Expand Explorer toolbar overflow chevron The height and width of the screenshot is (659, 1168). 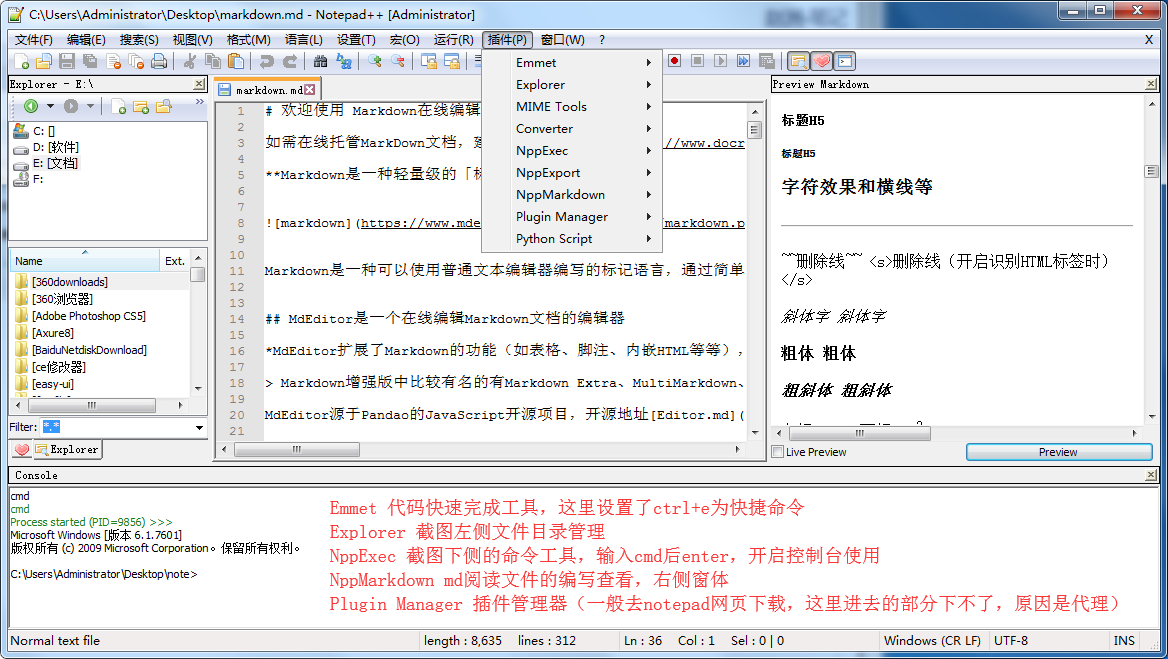pos(200,101)
